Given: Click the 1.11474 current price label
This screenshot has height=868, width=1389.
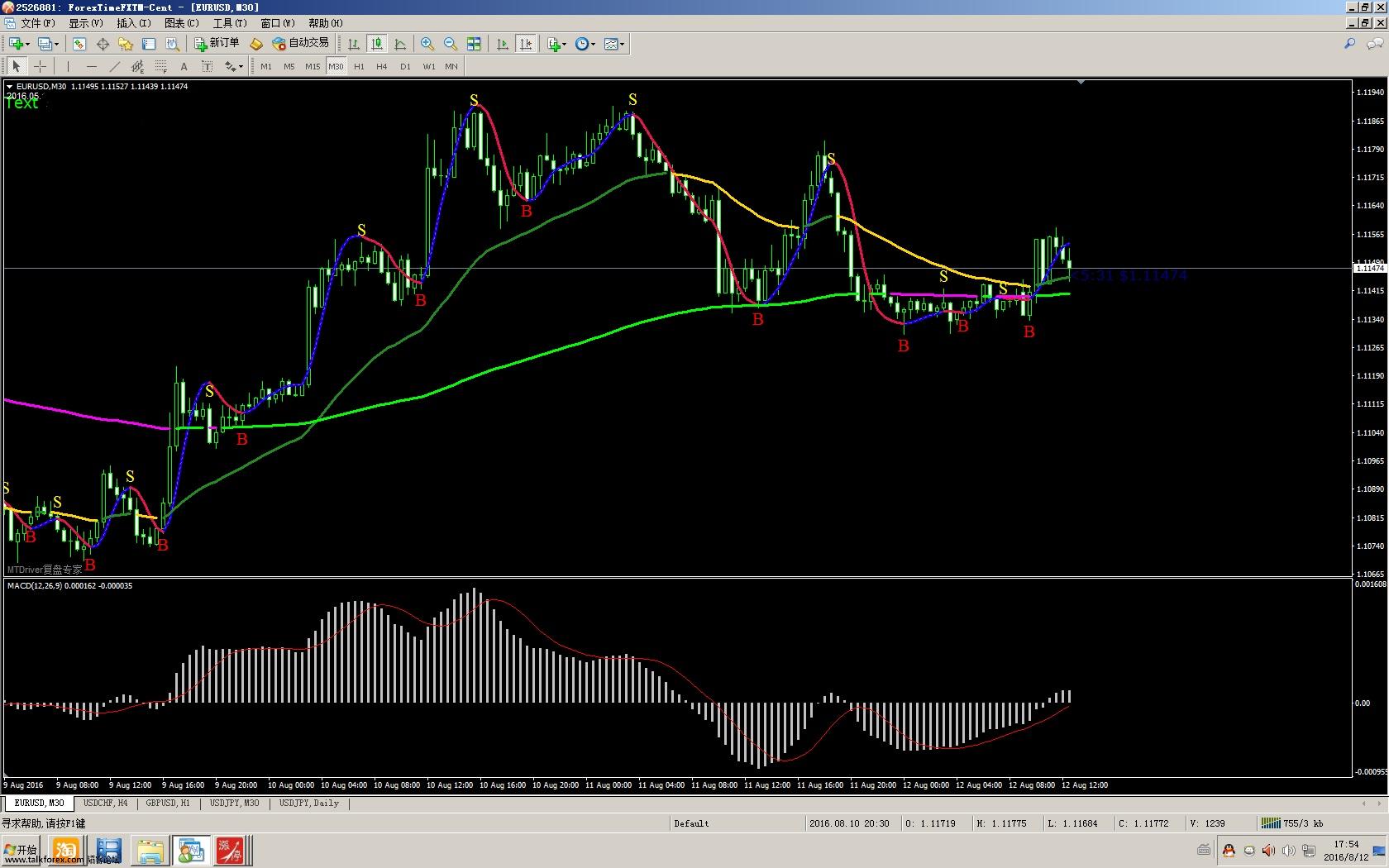Looking at the screenshot, I should coord(1370,269).
